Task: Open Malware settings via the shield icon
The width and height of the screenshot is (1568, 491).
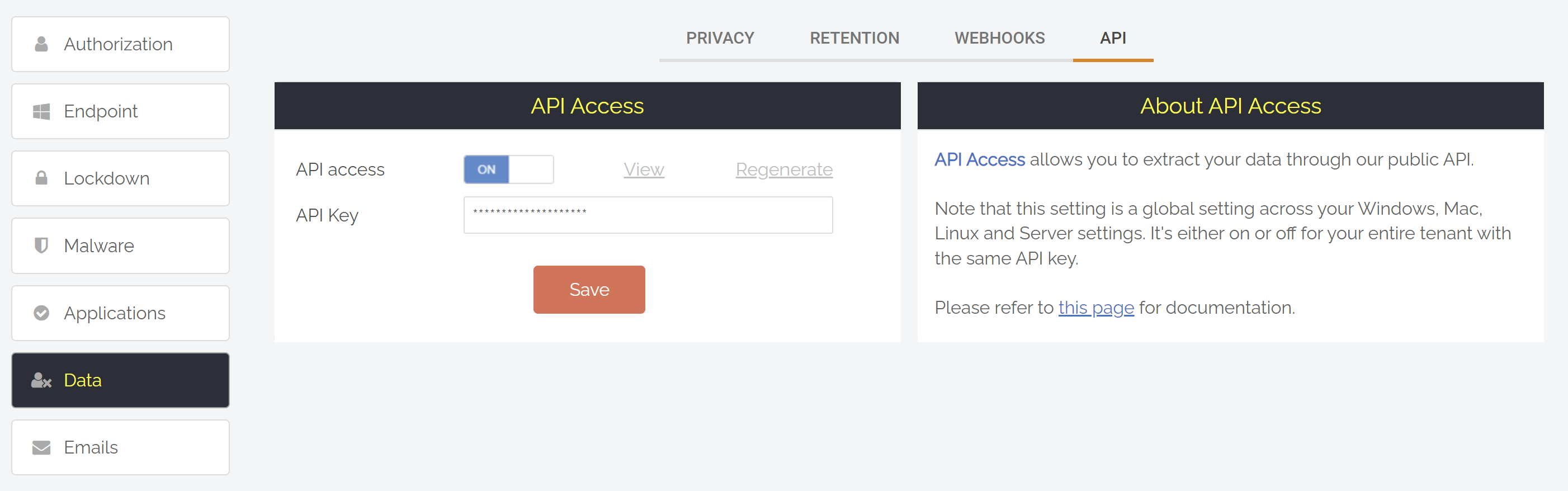Action: [x=40, y=245]
